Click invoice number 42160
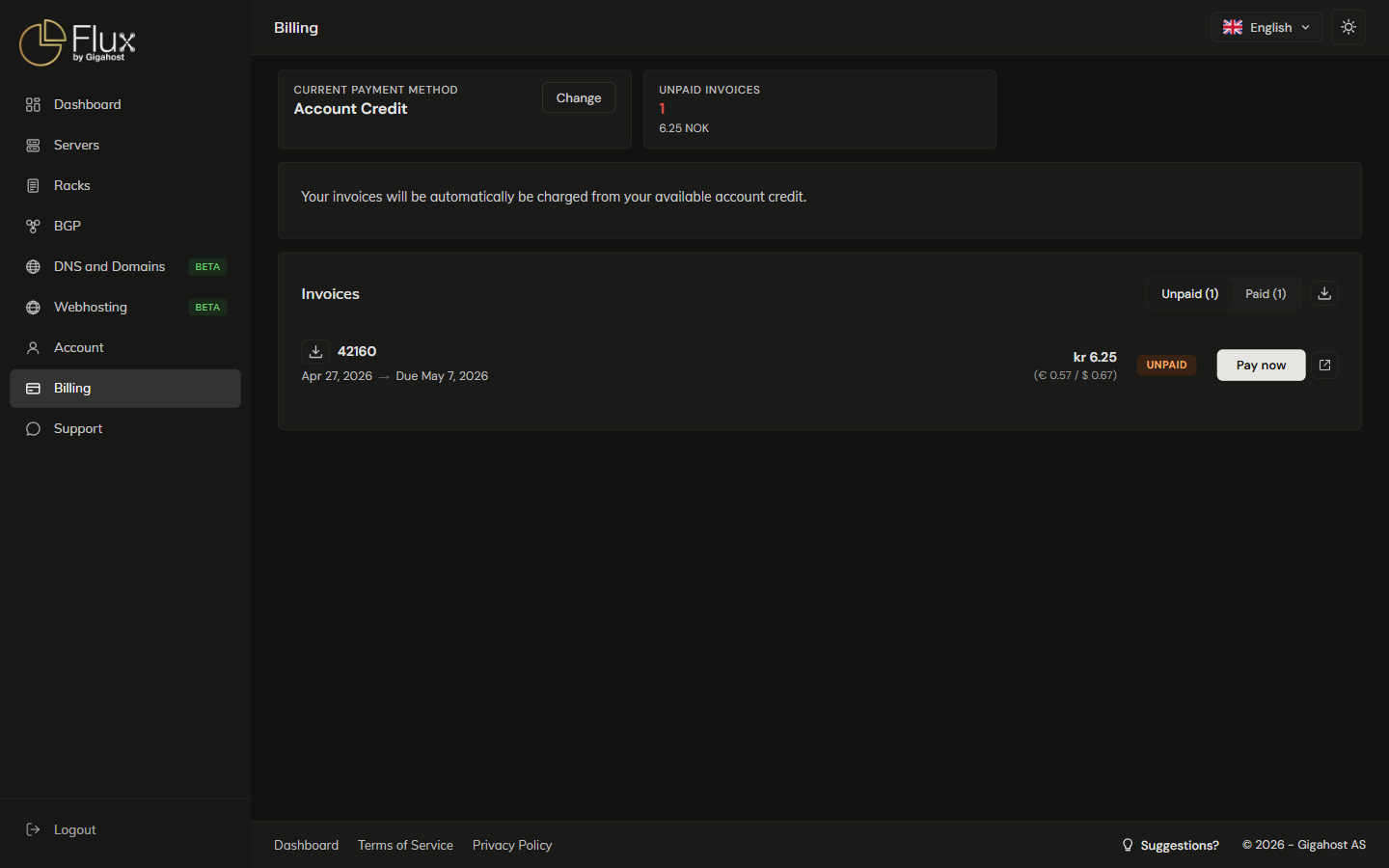The image size is (1389, 868). click(x=357, y=351)
